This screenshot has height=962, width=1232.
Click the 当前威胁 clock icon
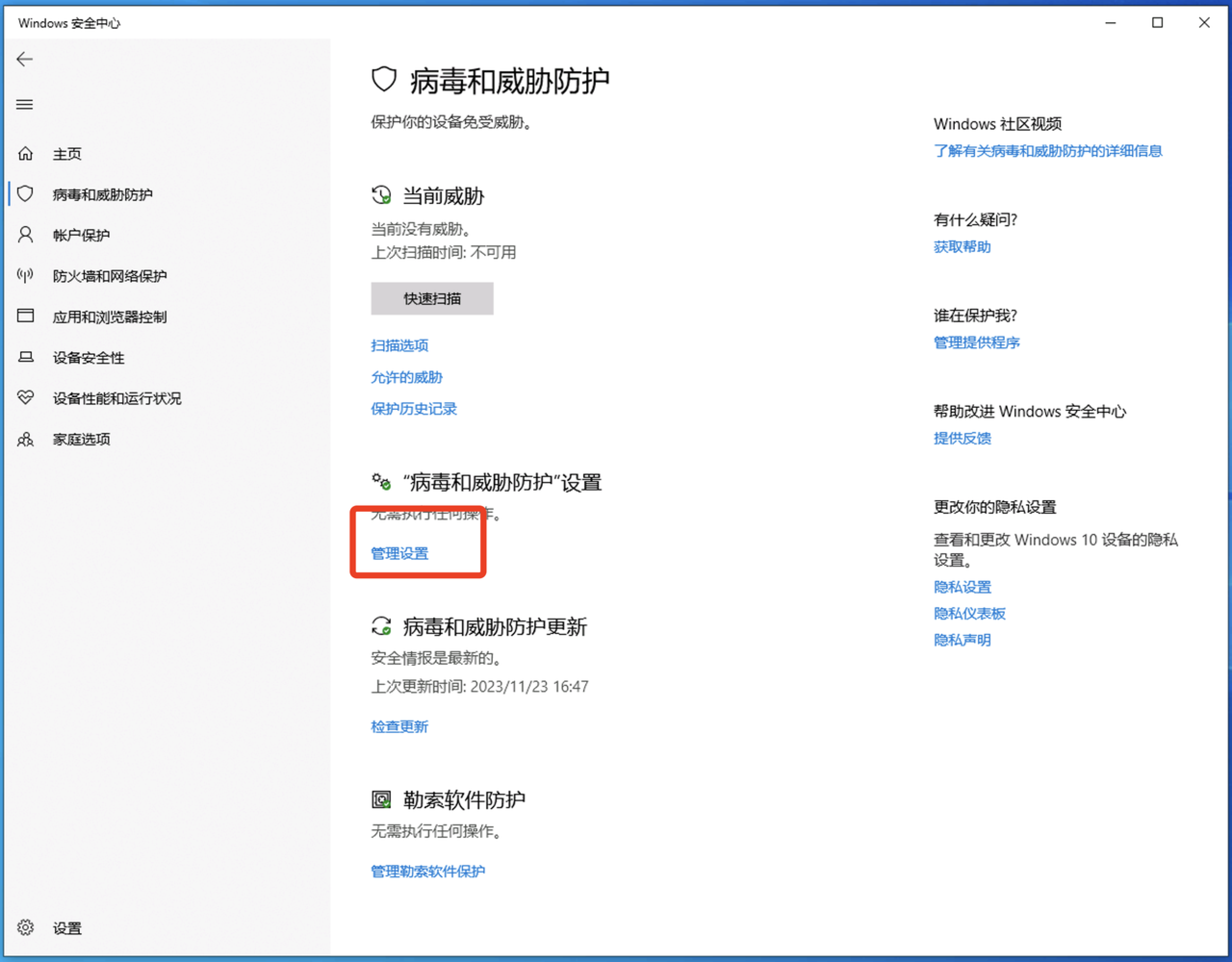381,195
